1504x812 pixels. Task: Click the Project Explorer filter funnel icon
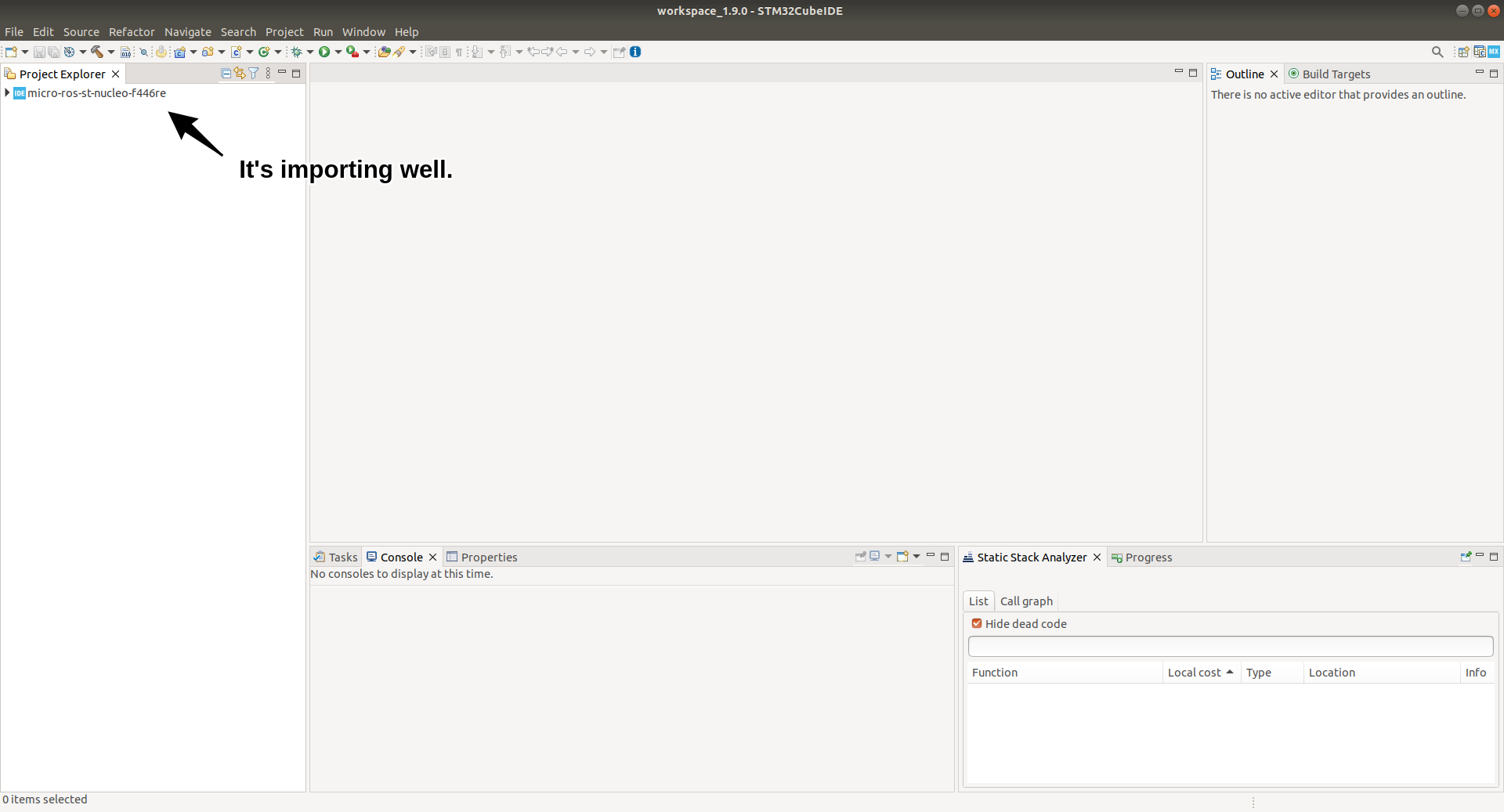point(254,74)
